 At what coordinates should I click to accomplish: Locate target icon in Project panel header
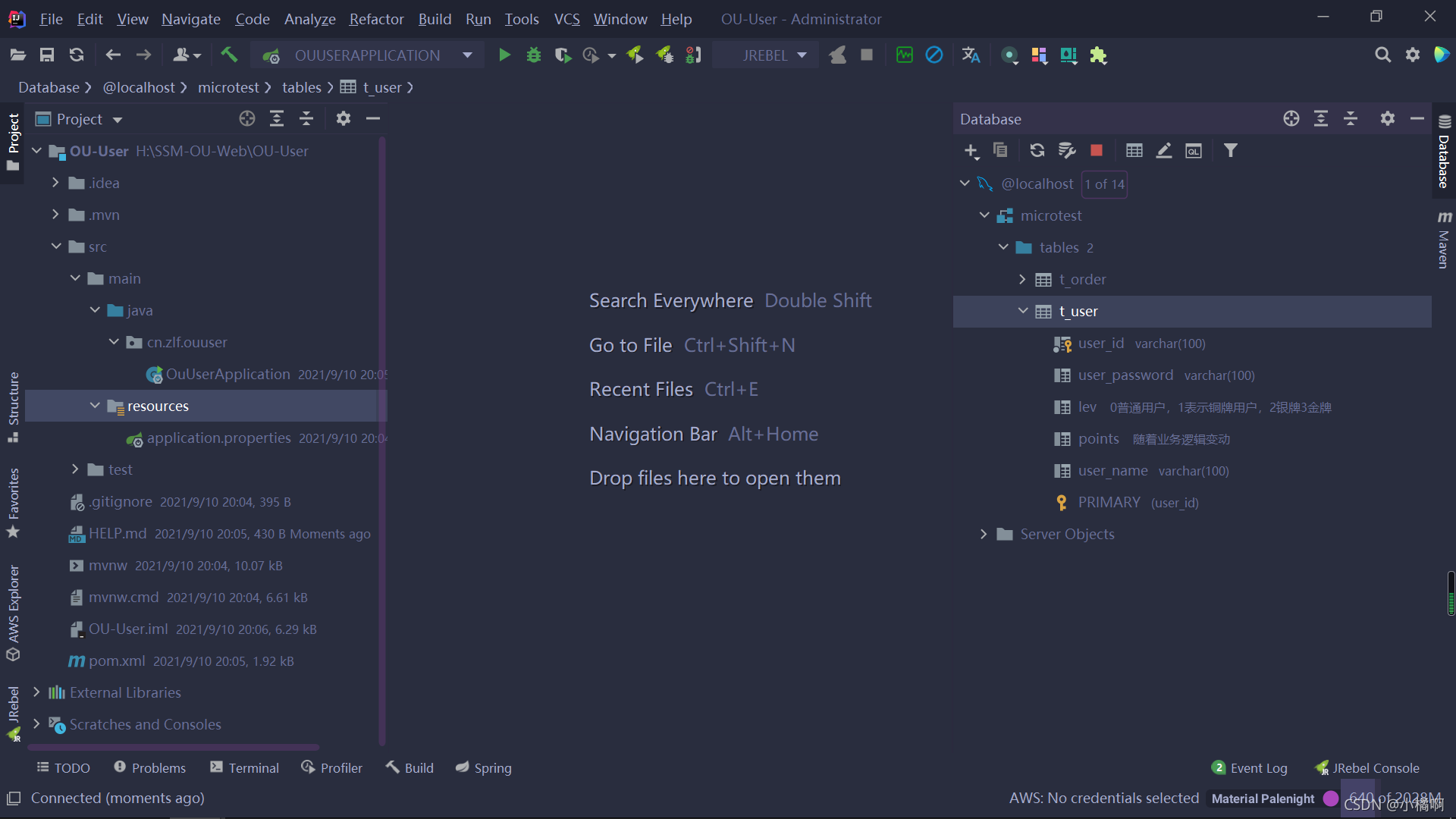pyautogui.click(x=247, y=118)
